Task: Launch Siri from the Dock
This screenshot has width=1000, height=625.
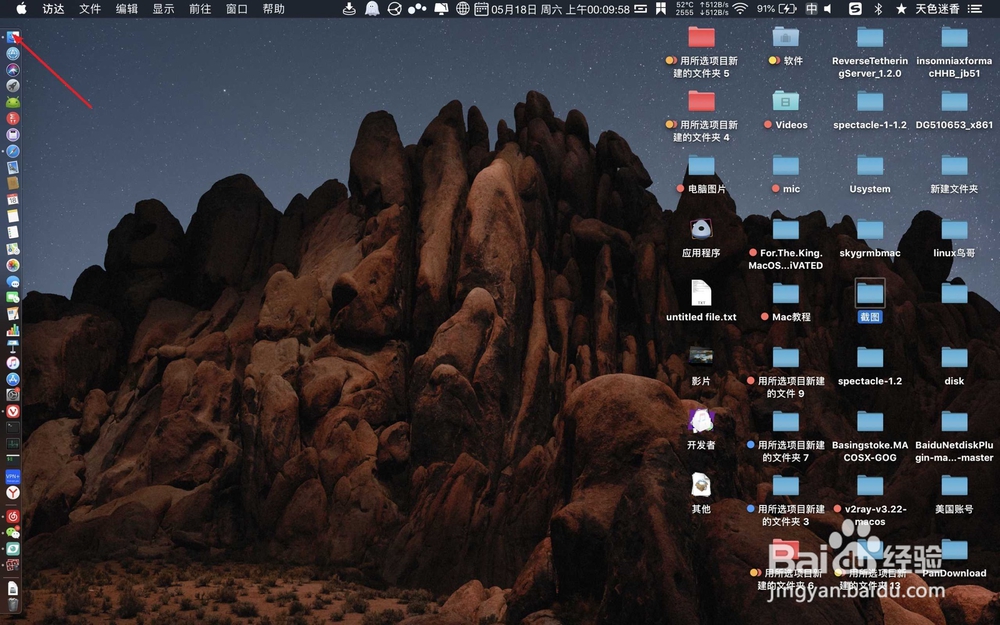Action: point(13,70)
